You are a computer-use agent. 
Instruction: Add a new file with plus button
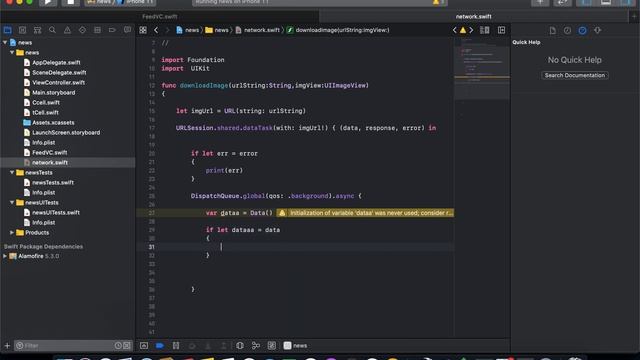(x=7, y=346)
